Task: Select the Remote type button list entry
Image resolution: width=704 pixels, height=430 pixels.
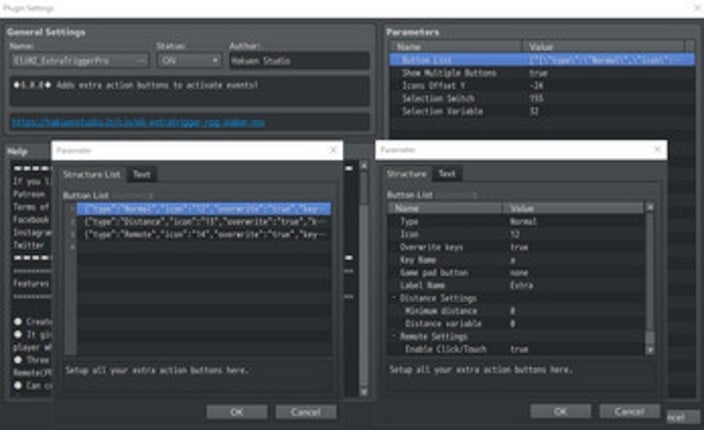Action: point(205,233)
